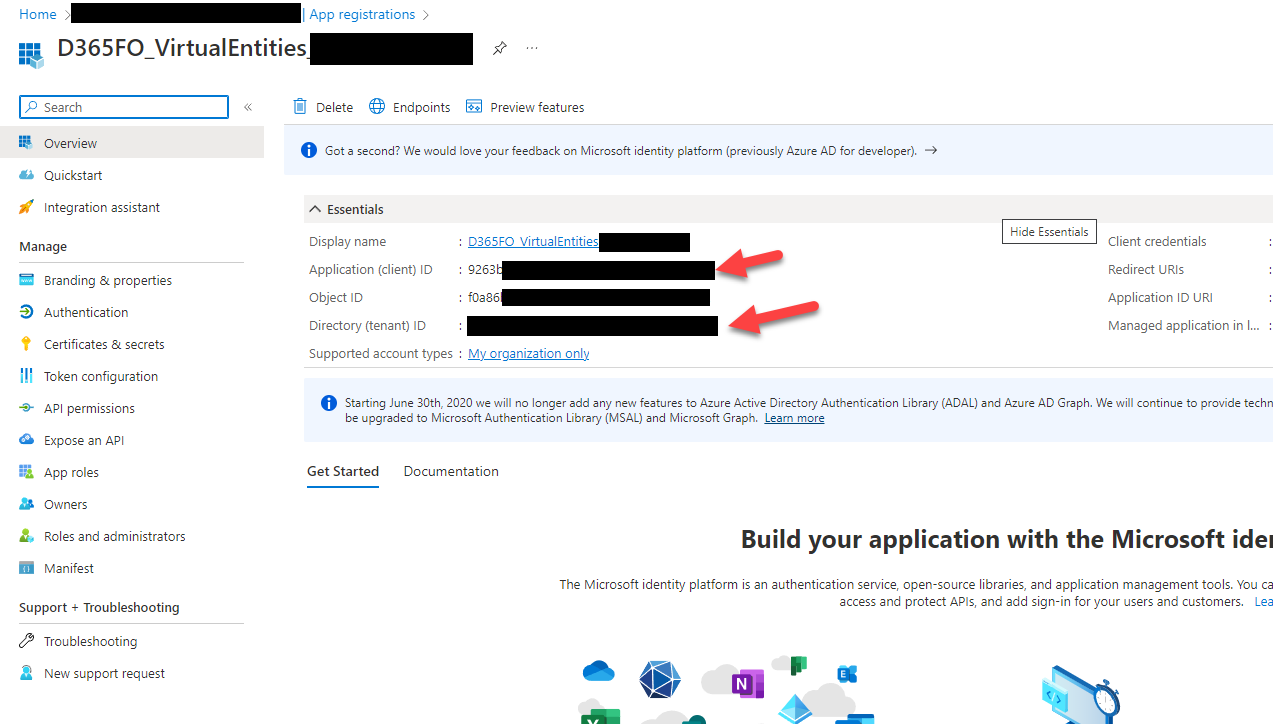Open the more options ellipsis
The image size is (1273, 724).
(x=532, y=48)
